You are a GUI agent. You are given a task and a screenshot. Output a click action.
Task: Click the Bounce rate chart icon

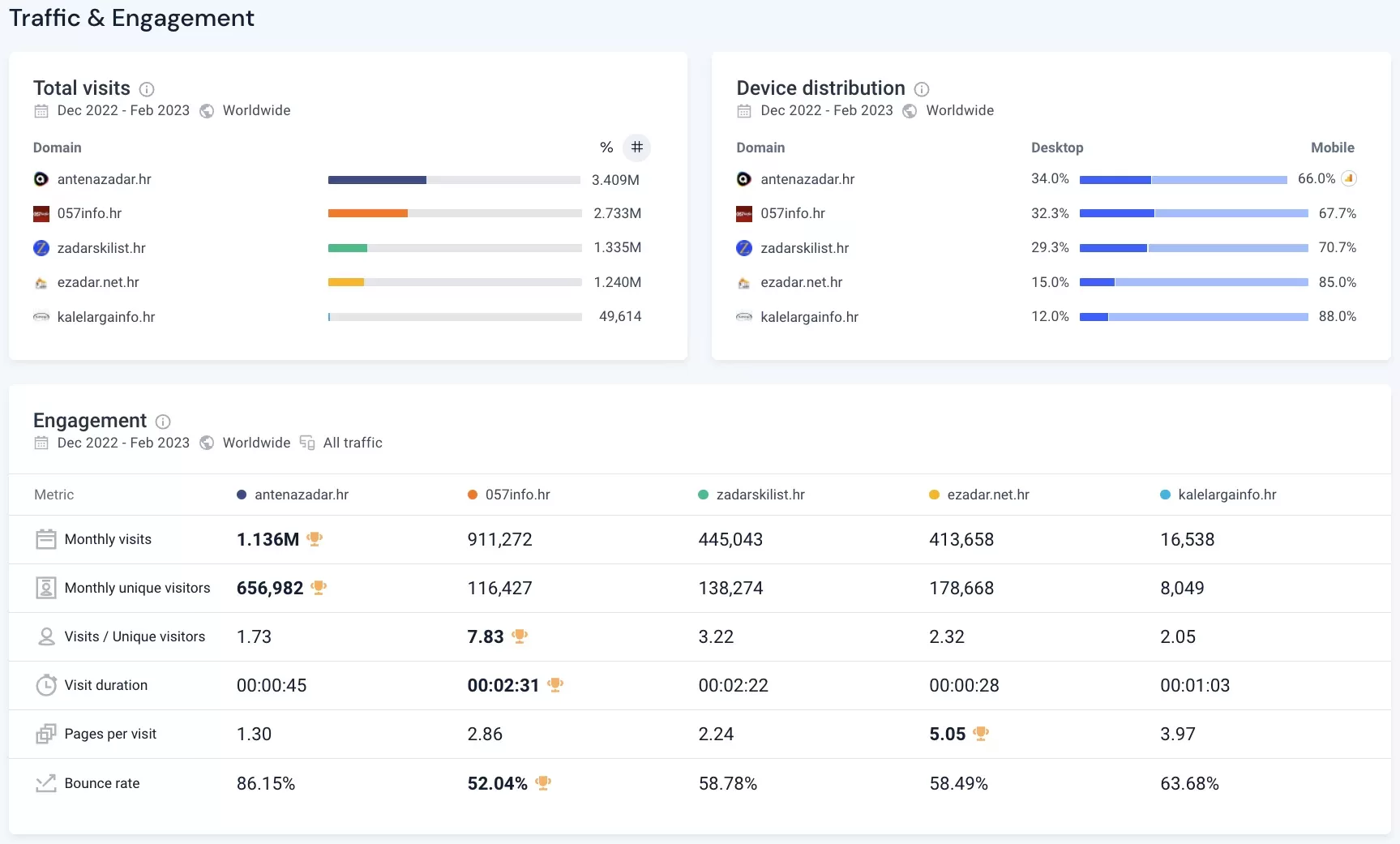click(46, 783)
